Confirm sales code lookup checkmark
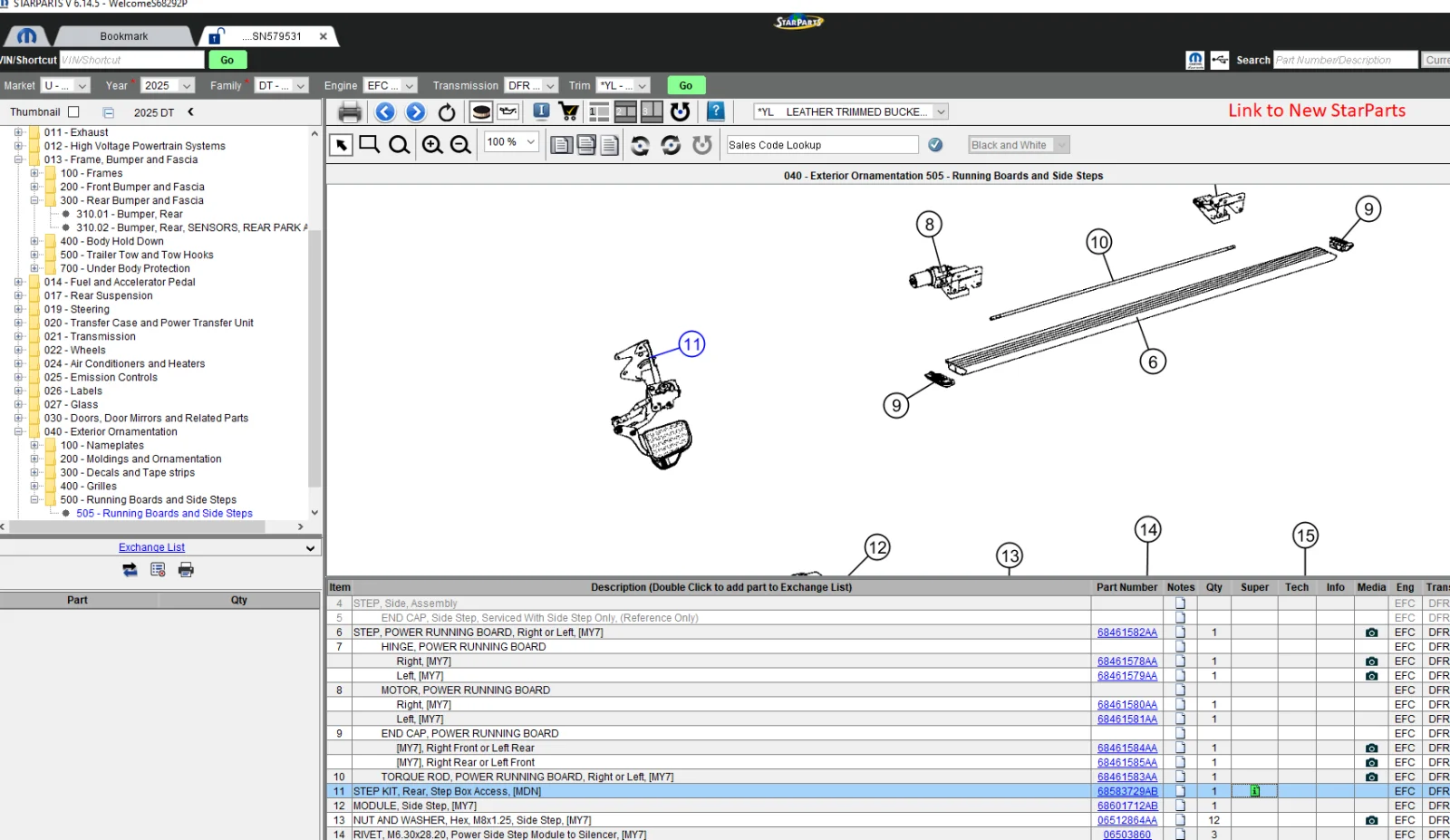 click(x=935, y=145)
